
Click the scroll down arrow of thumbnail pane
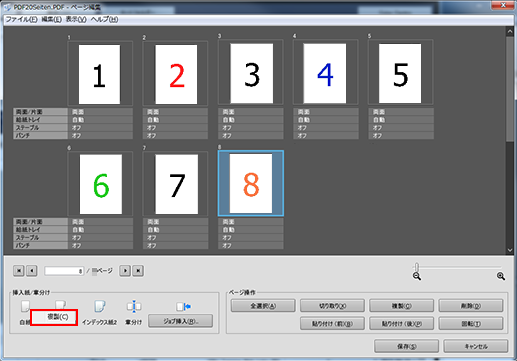click(x=510, y=250)
